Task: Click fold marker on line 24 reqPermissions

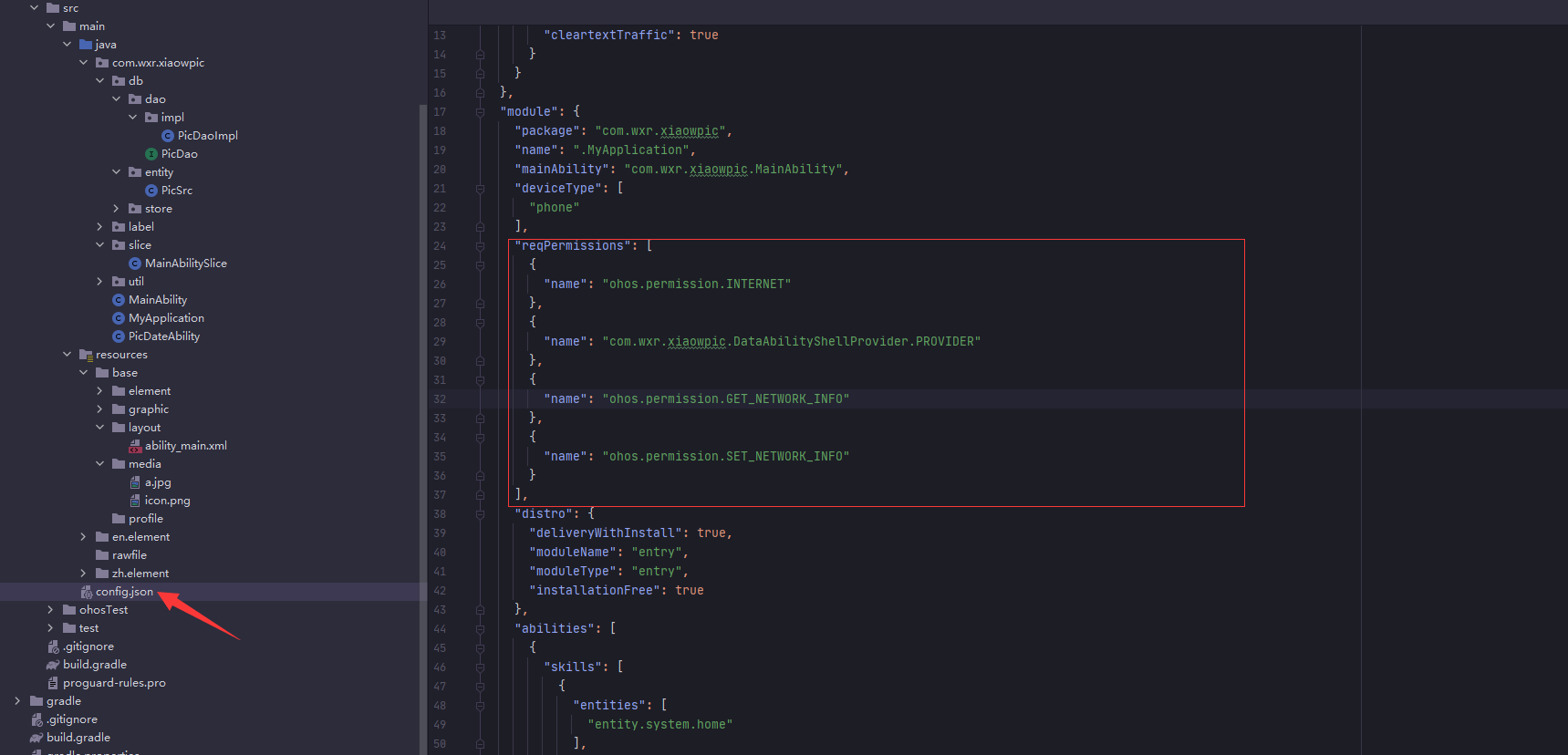Action: click(480, 246)
